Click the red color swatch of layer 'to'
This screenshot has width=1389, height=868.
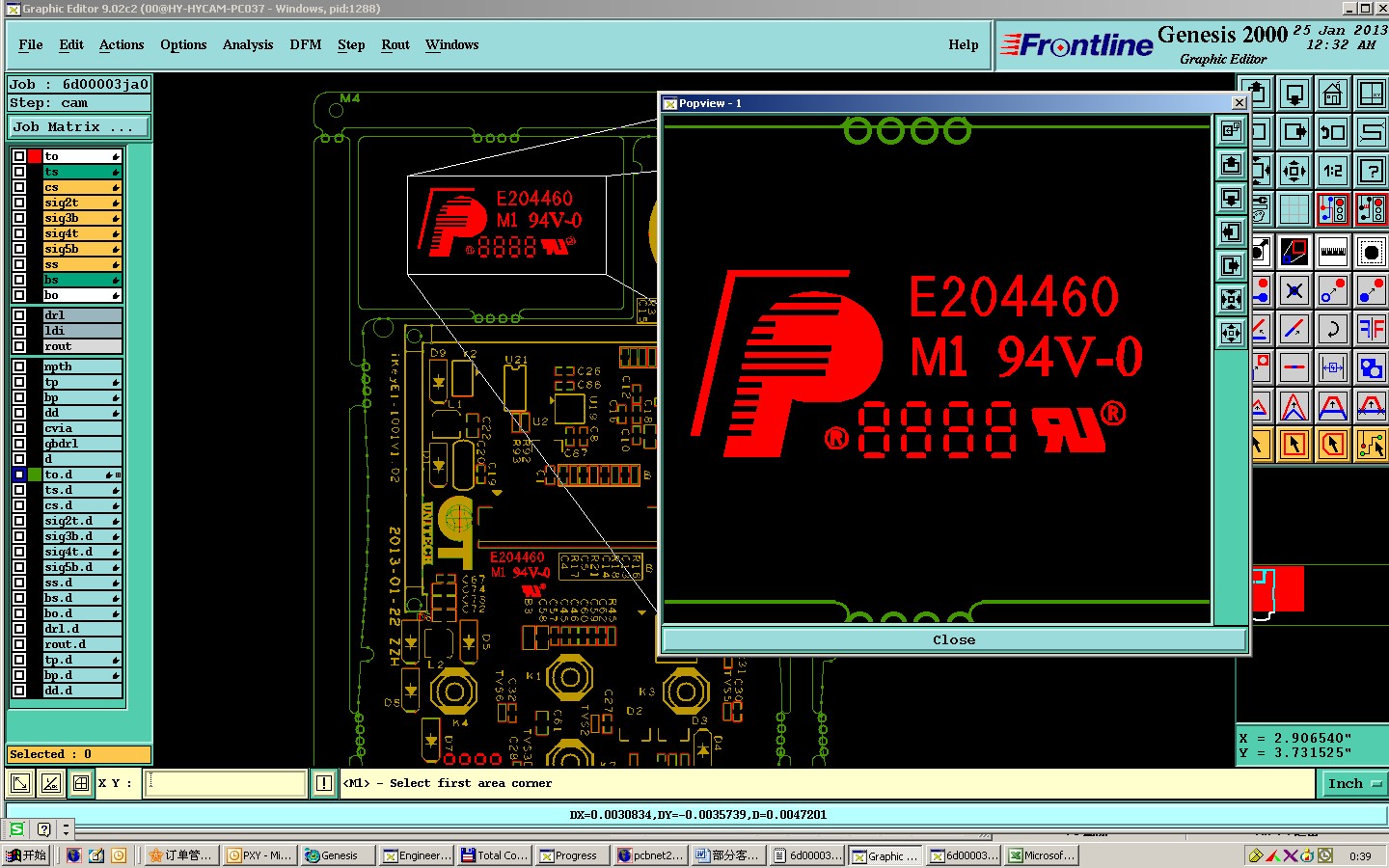click(x=35, y=156)
